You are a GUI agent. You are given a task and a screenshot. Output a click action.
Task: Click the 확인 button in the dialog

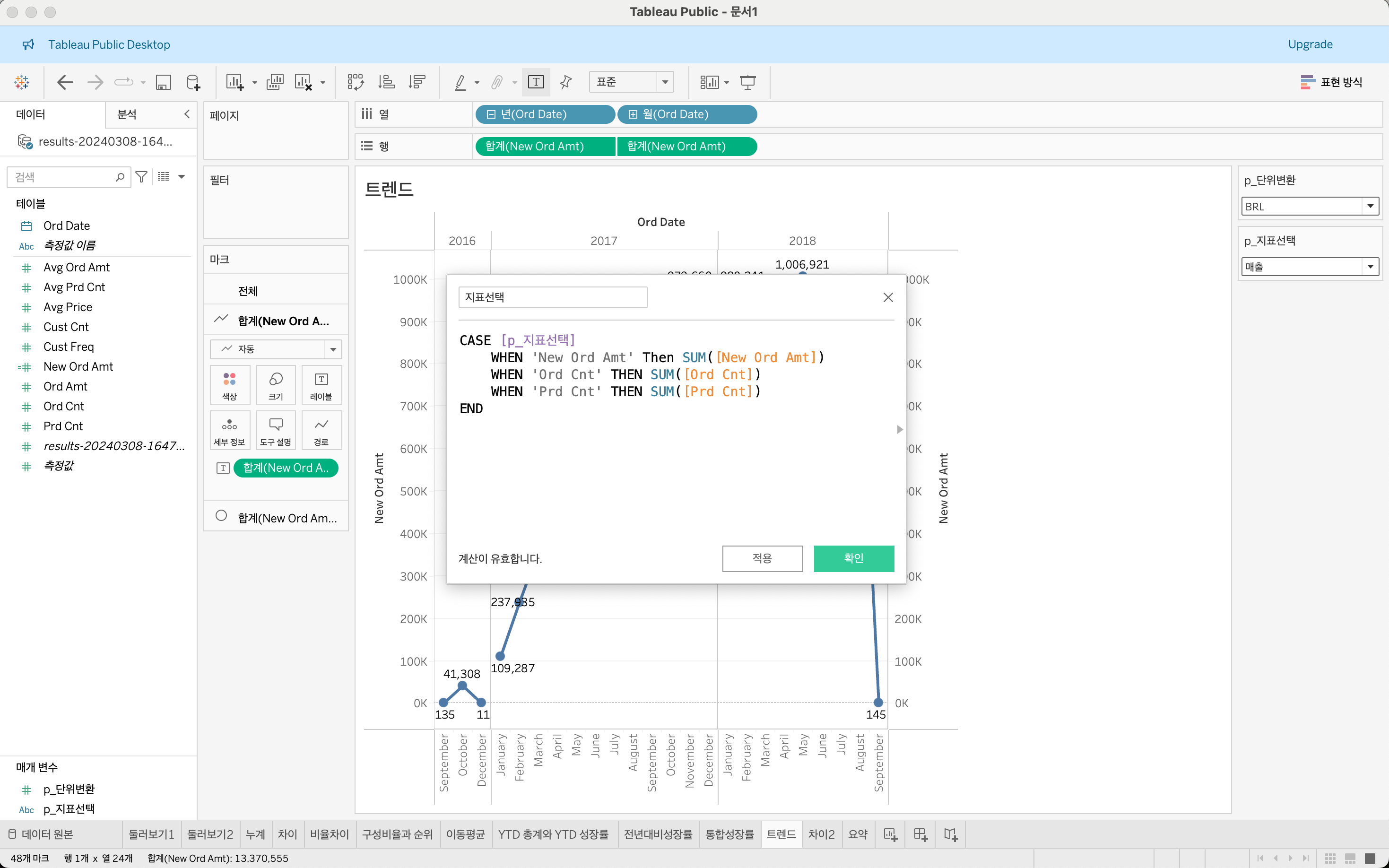point(853,558)
